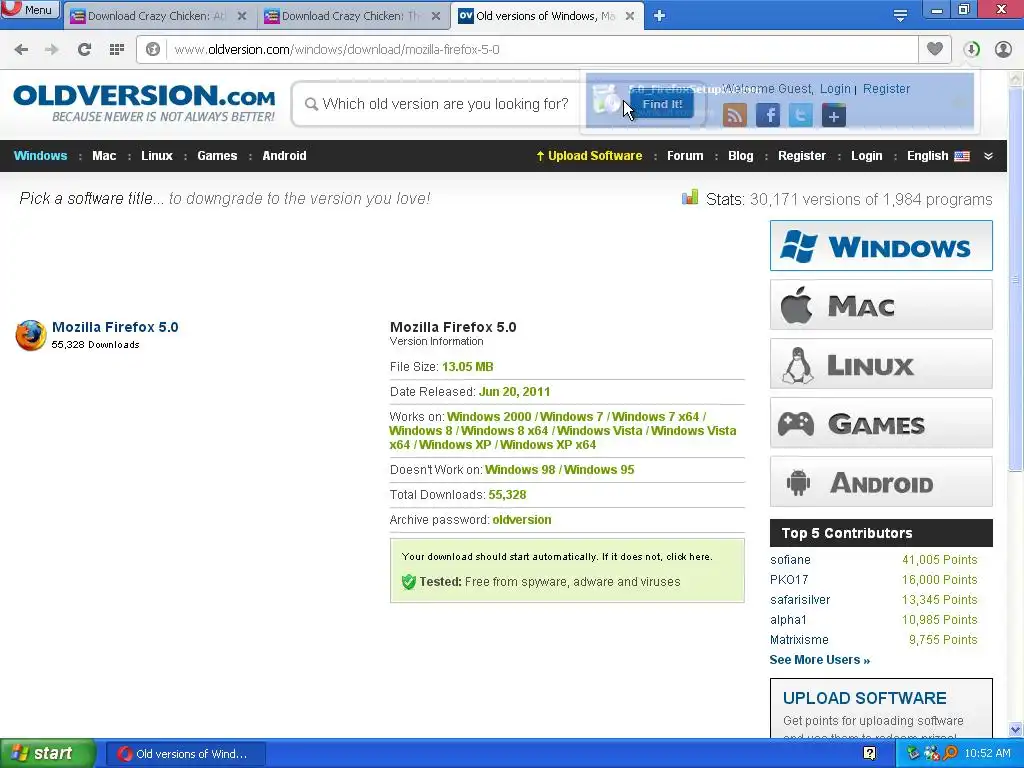Open the Android item in the navigation bar
1024x768 pixels.
point(284,156)
